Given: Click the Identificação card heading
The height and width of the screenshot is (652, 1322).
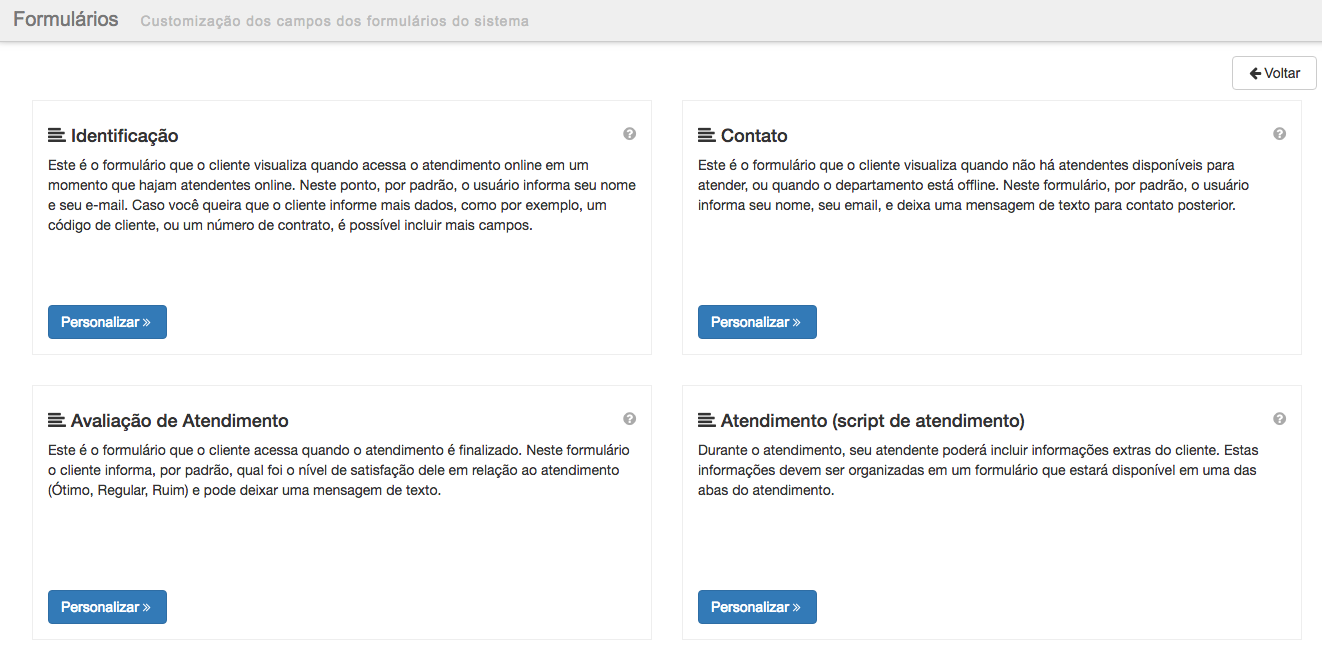Looking at the screenshot, I should tap(124, 136).
